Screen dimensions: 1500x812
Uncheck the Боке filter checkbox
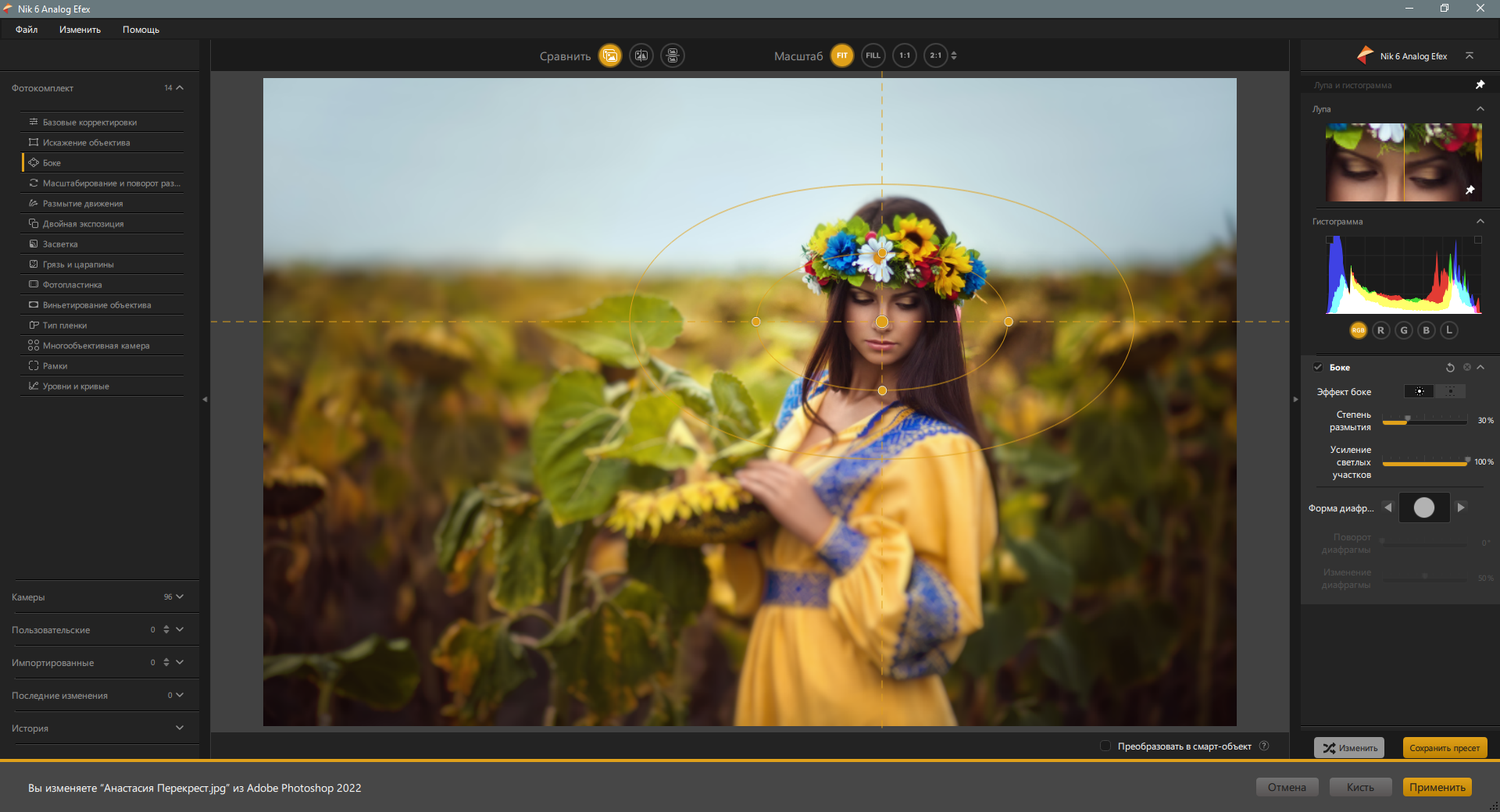pos(1318,367)
